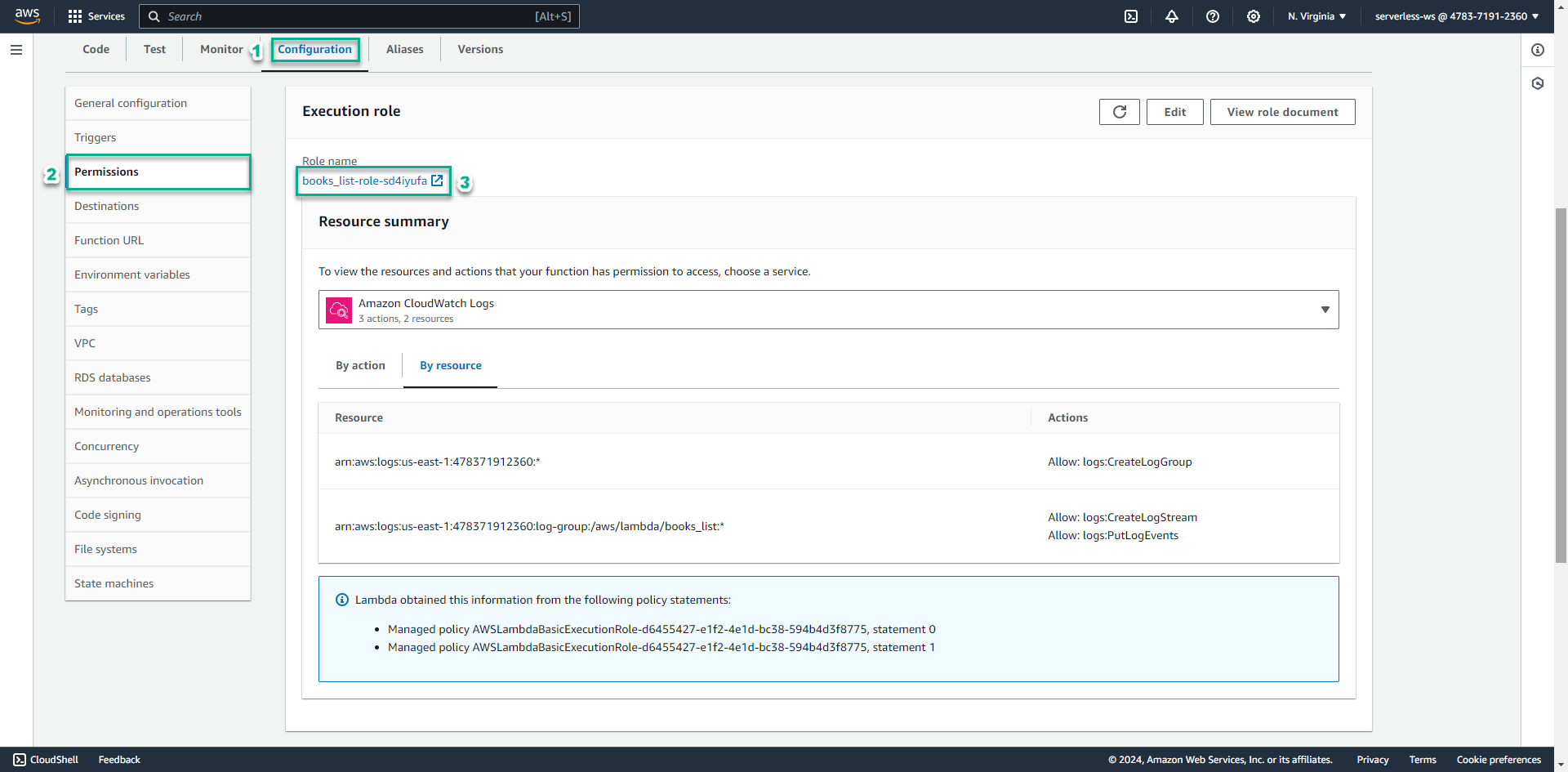This screenshot has width=1568, height=772.
Task: Open the notifications bell
Action: pyautogui.click(x=1172, y=16)
